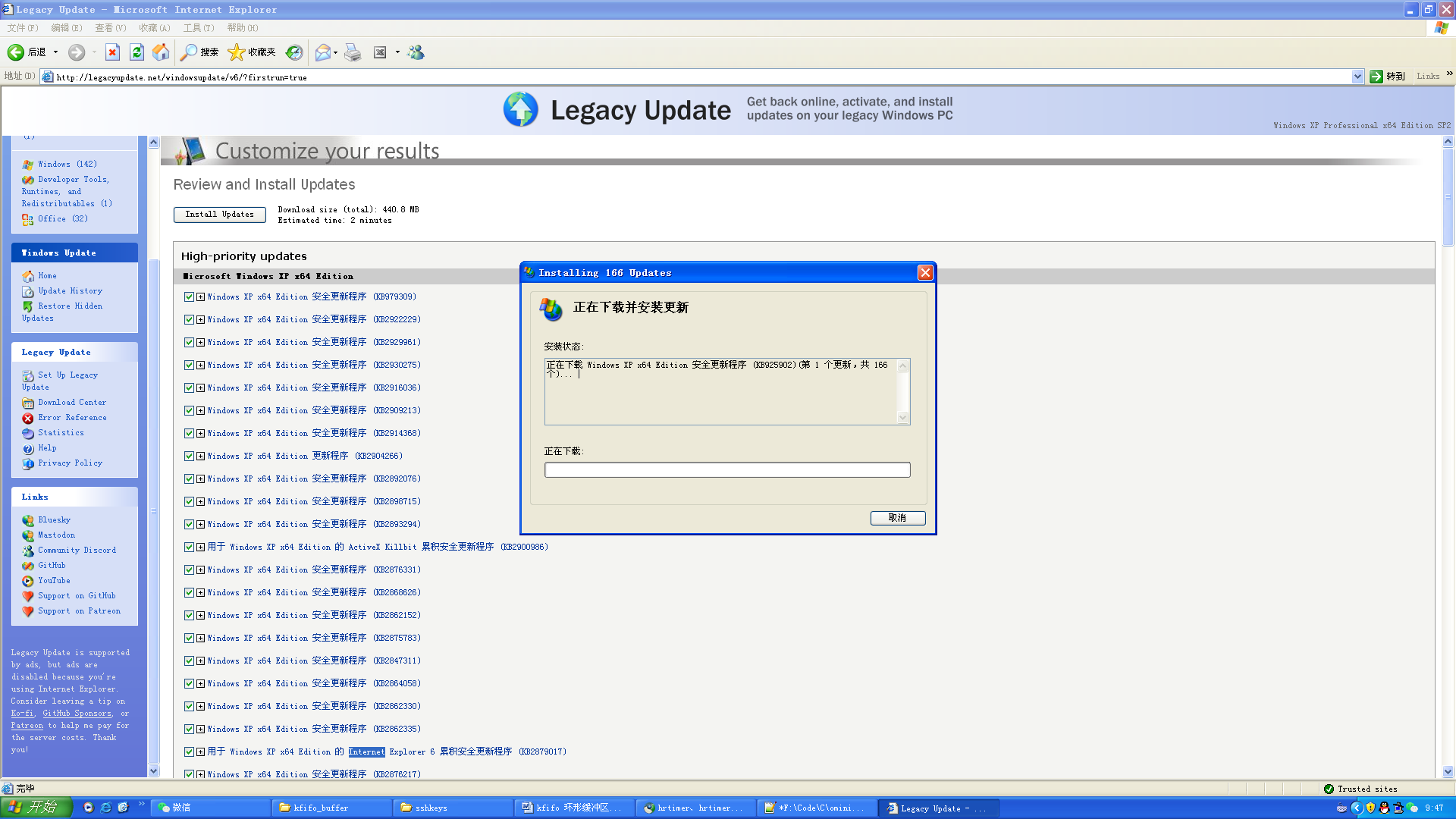Open the Update History link

[70, 291]
